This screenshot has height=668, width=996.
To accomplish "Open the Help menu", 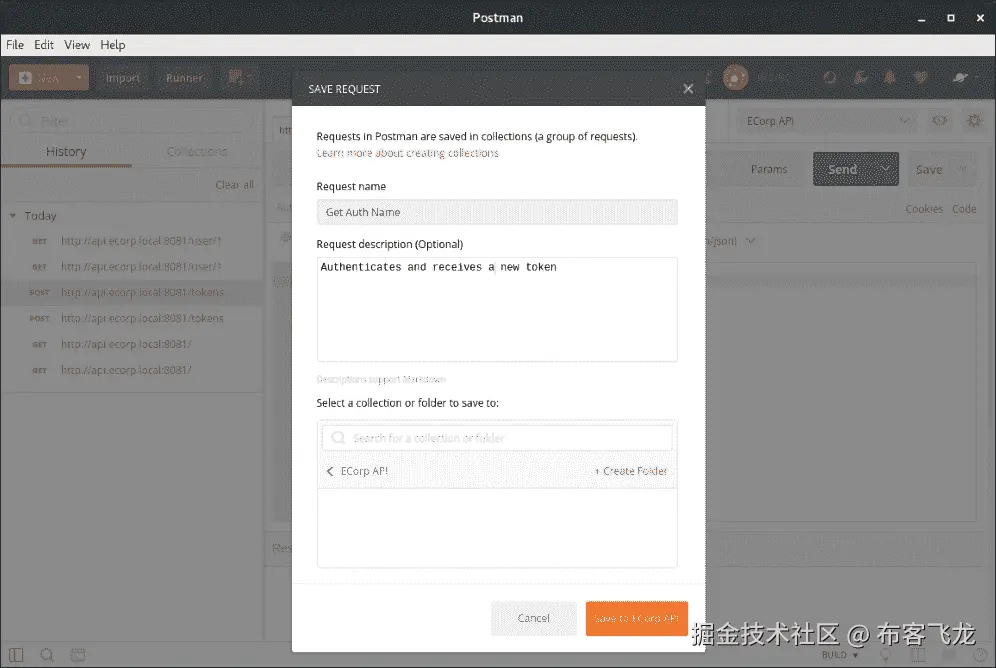I will coord(112,45).
